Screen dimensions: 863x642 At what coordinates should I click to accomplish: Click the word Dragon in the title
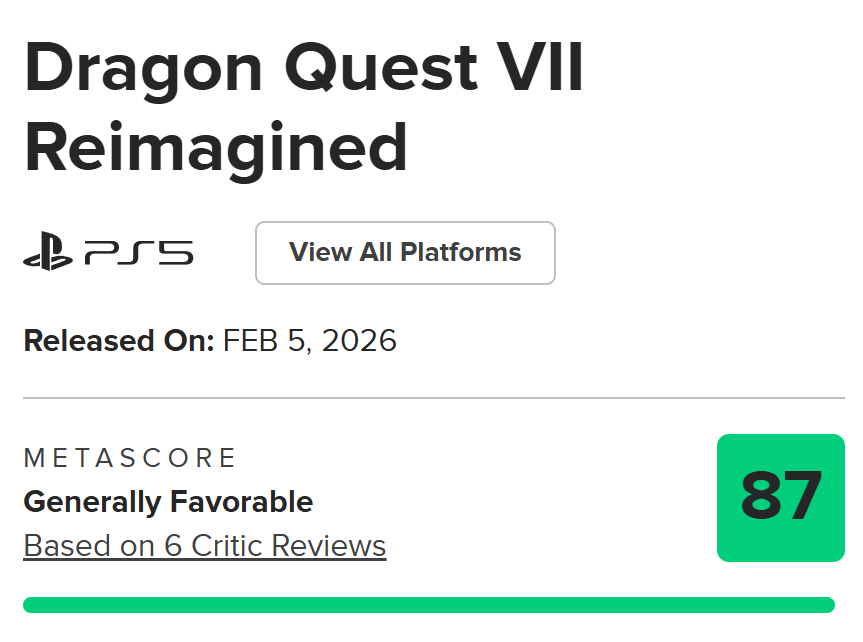[142, 69]
